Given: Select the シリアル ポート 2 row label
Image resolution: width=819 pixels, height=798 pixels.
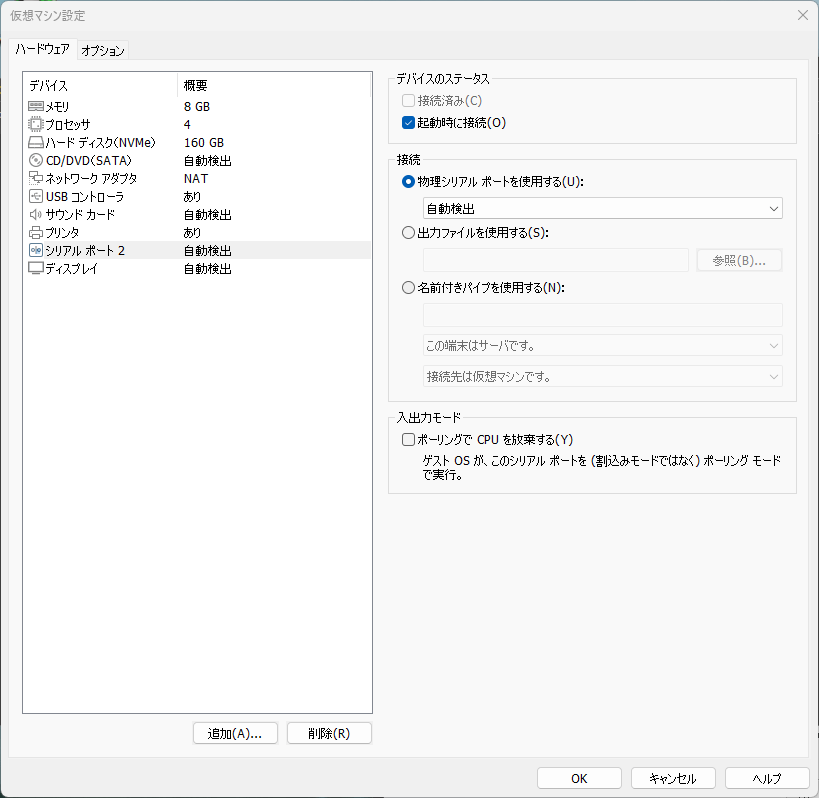Looking at the screenshot, I should [x=85, y=251].
